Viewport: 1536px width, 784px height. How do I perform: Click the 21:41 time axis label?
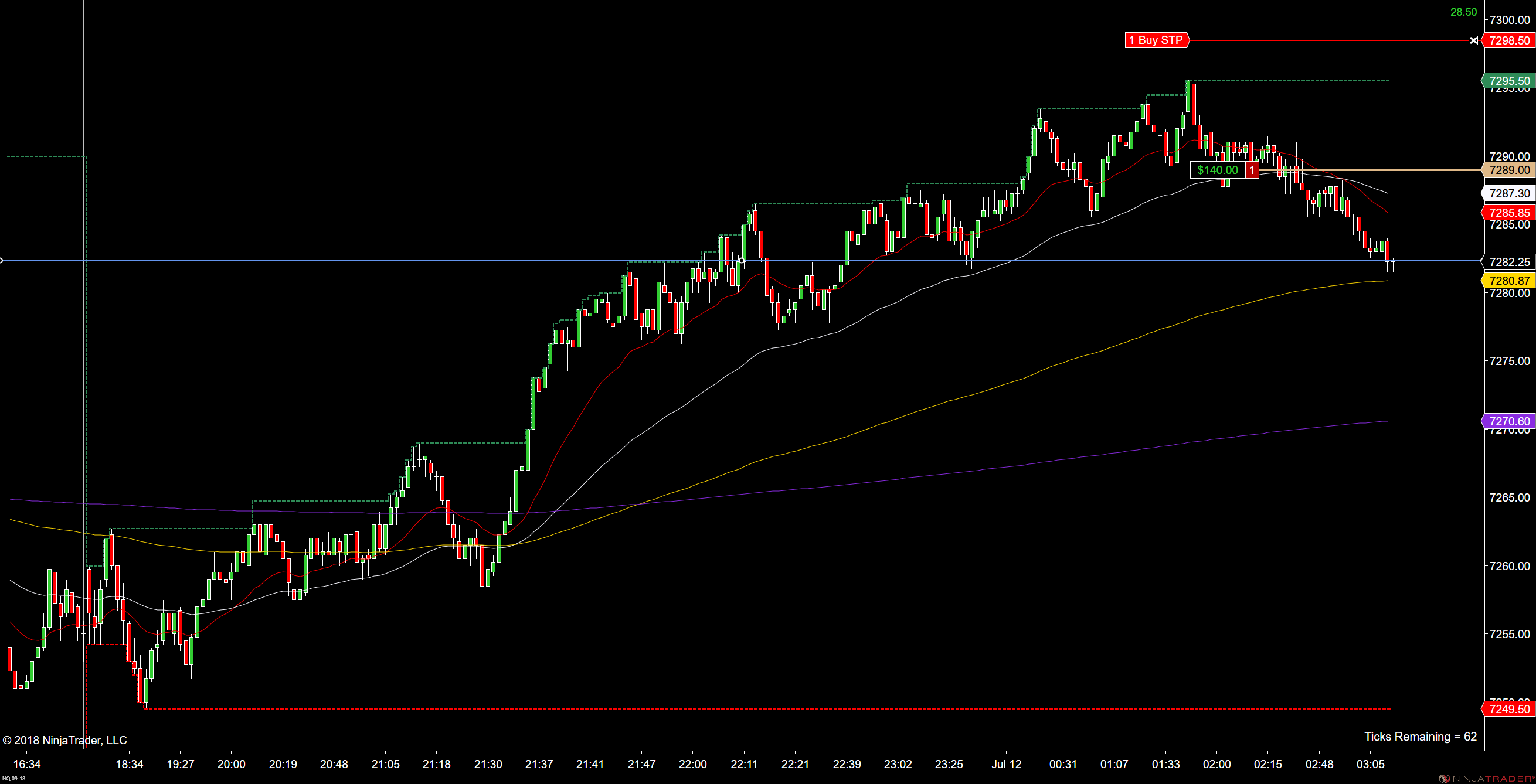(x=590, y=764)
